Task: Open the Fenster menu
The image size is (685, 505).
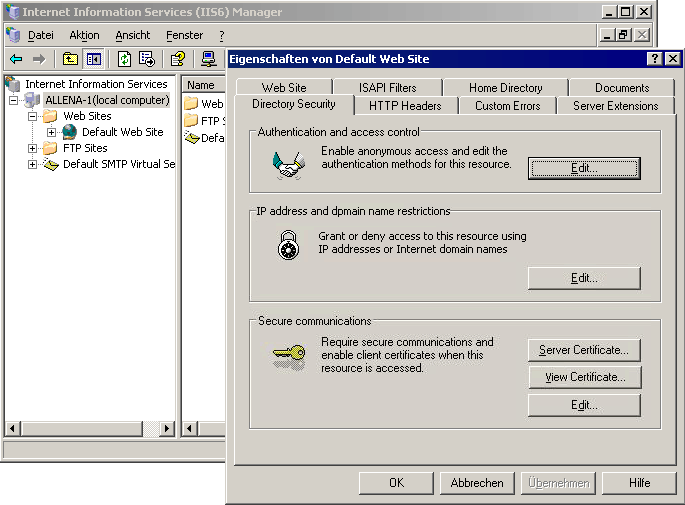Action: (x=184, y=35)
